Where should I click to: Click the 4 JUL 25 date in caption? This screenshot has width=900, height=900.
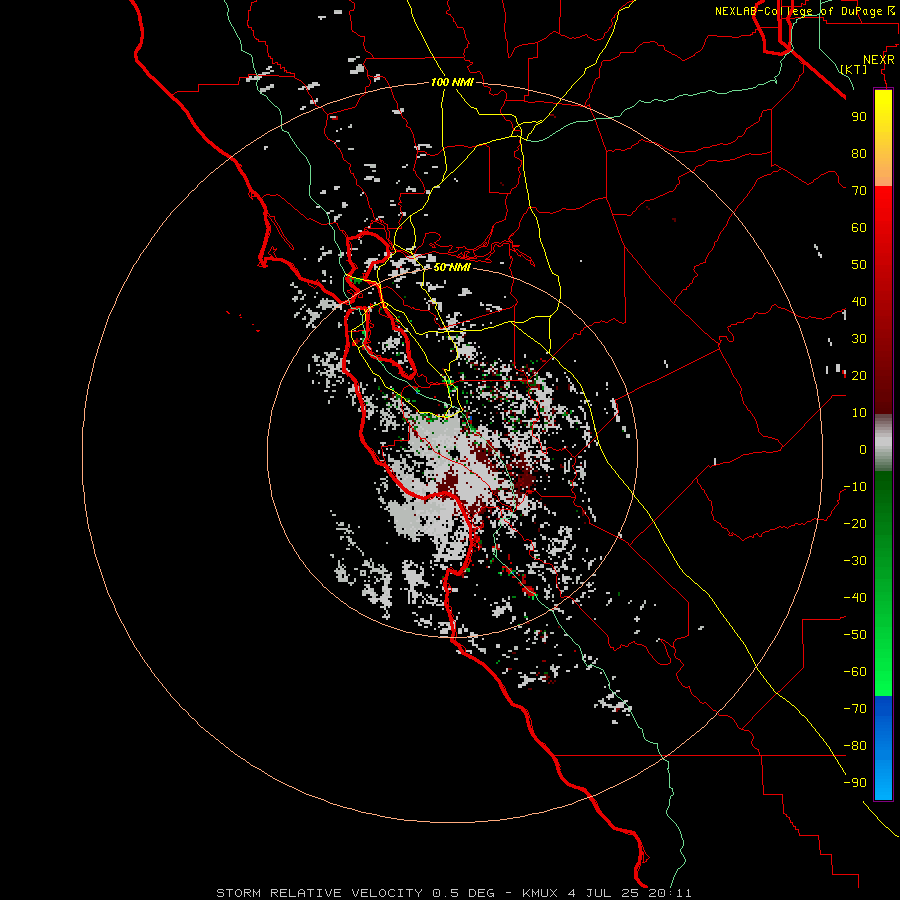603,893
